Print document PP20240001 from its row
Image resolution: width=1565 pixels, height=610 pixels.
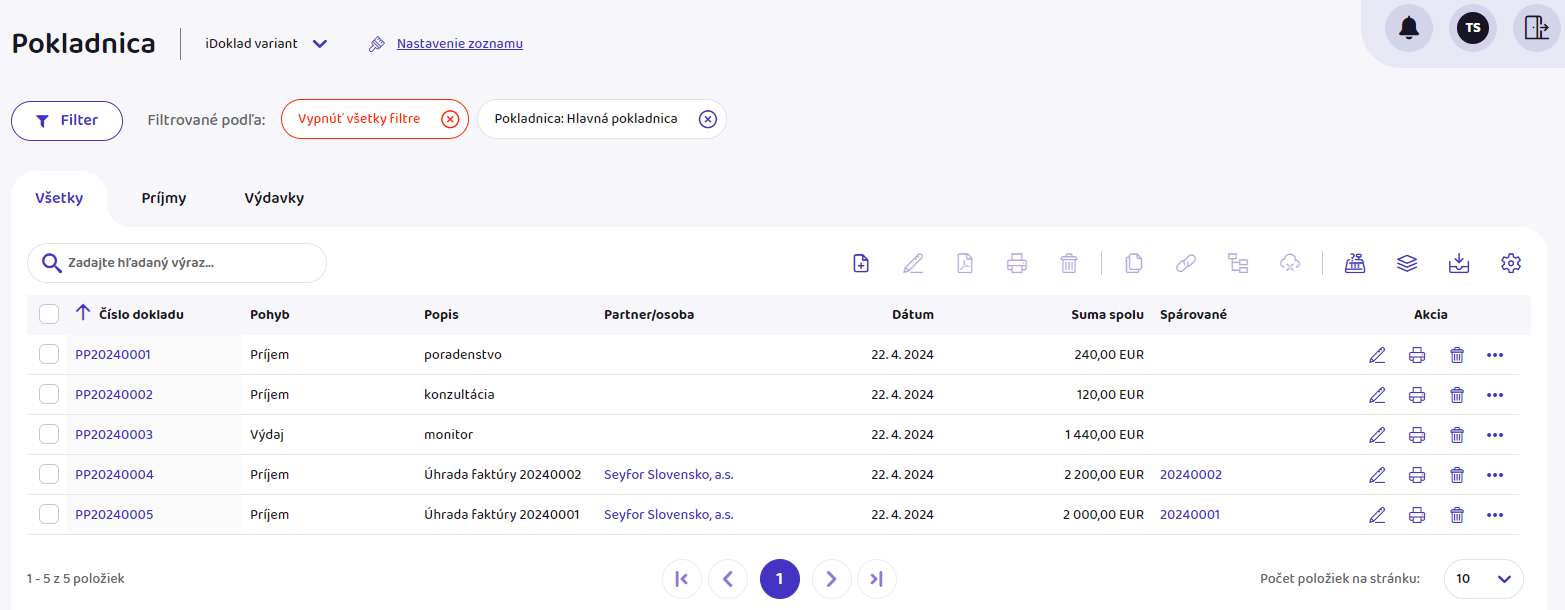[x=1417, y=355]
